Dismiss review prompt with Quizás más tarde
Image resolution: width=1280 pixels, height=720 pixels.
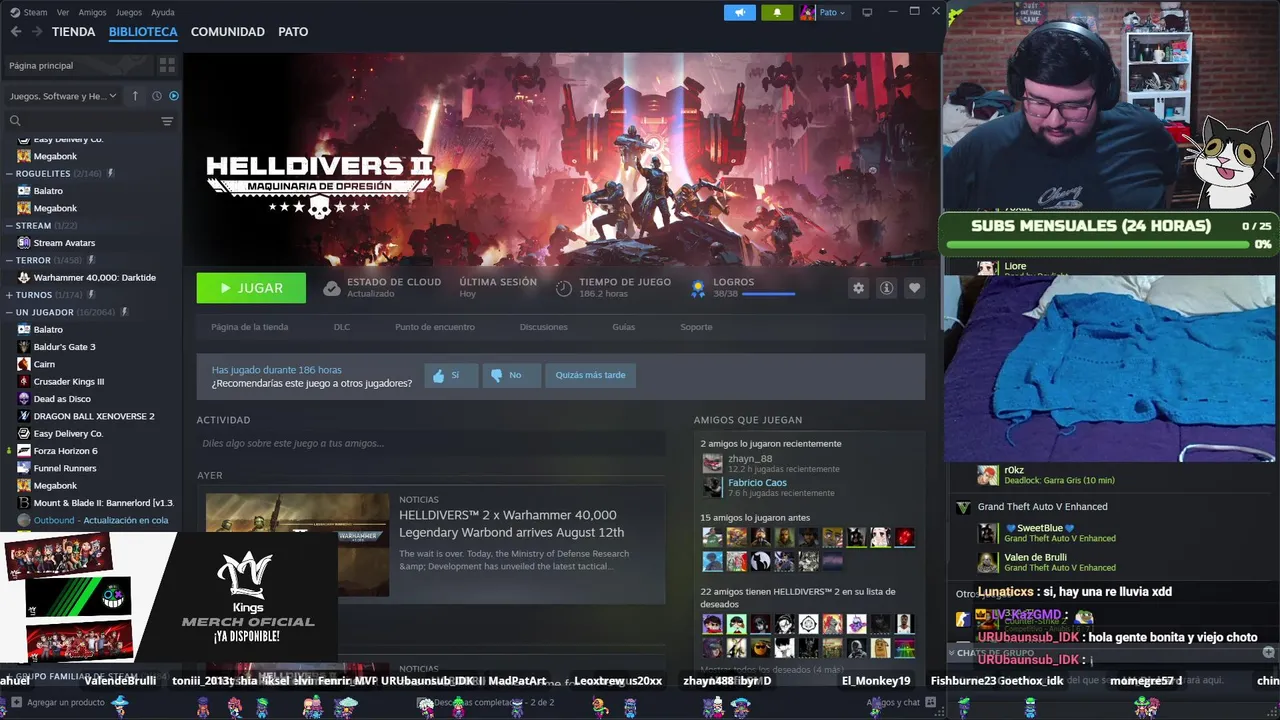tap(590, 375)
